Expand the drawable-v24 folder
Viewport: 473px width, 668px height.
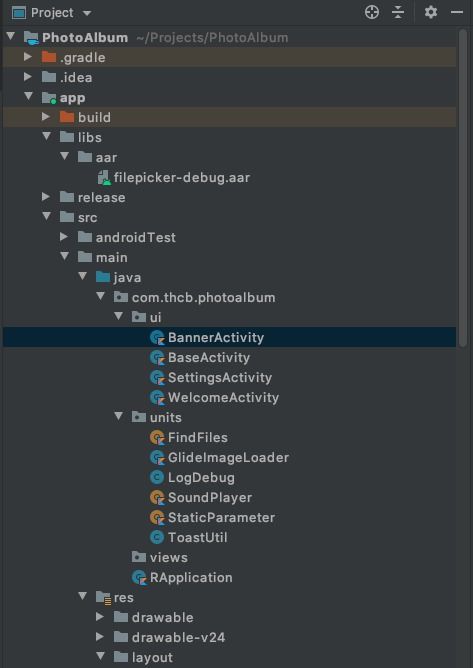100,637
